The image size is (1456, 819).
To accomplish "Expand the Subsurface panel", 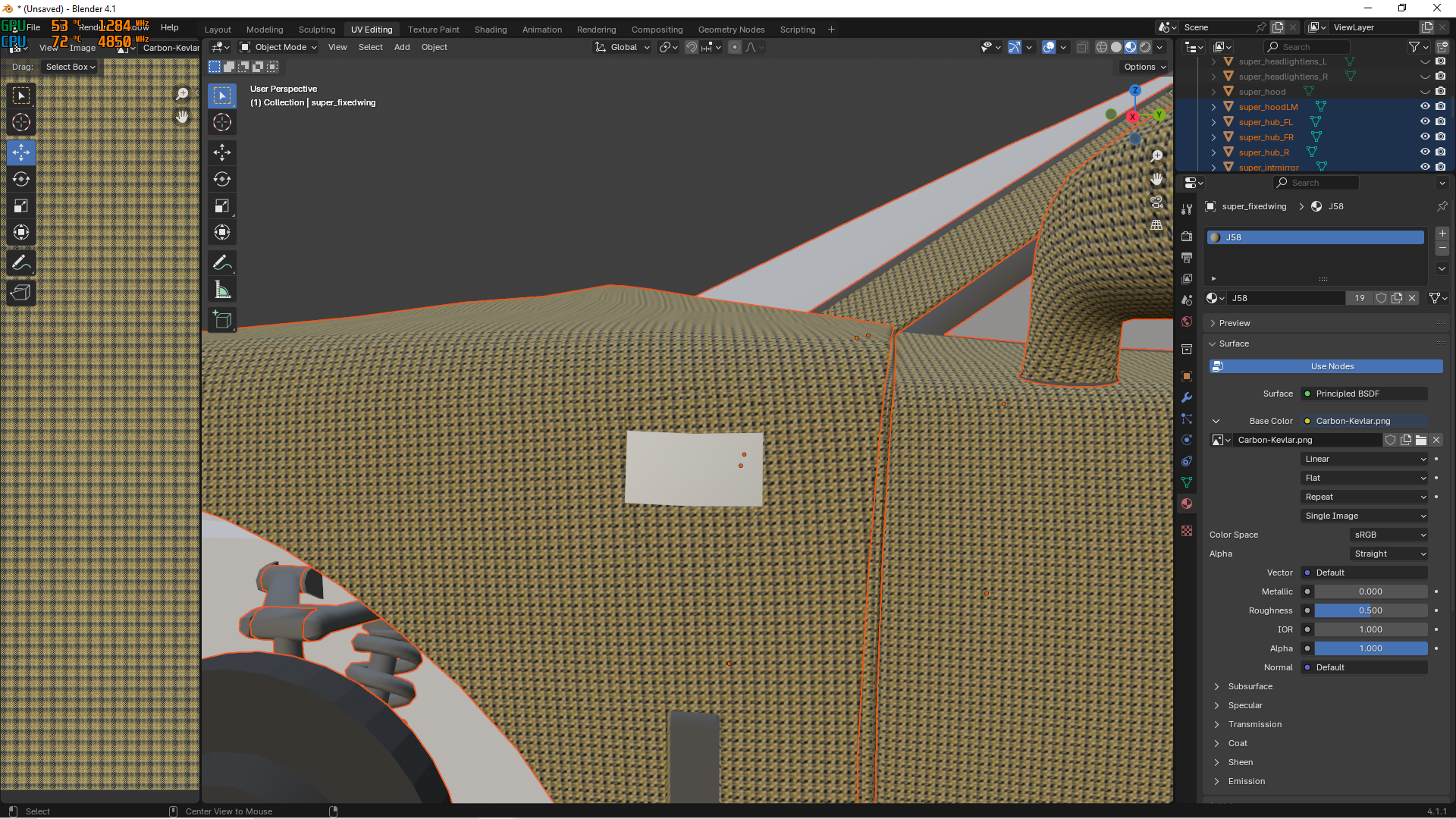I will 1250,686.
